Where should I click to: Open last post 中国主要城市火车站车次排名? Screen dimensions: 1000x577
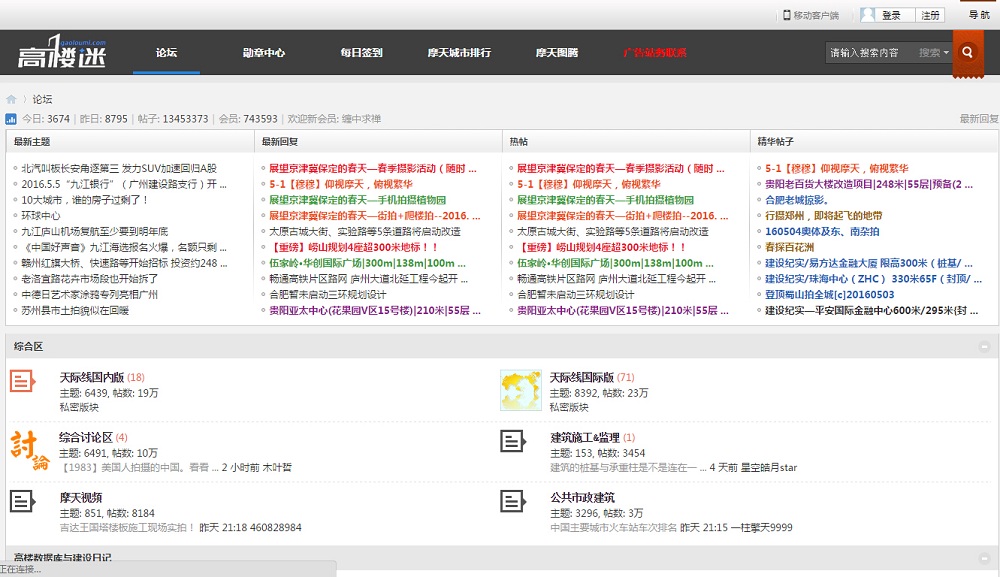coord(614,528)
